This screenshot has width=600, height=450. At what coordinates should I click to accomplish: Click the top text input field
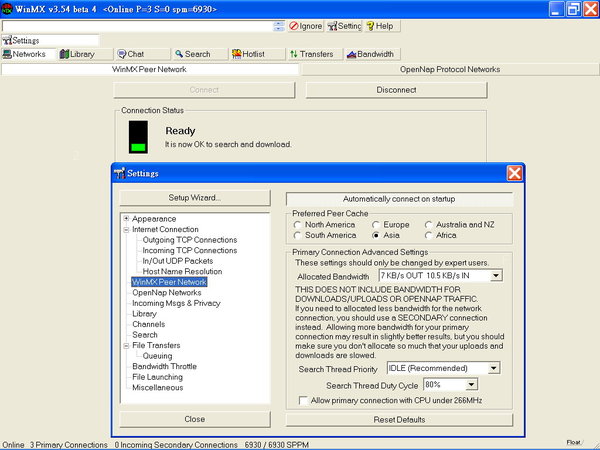click(x=137, y=26)
